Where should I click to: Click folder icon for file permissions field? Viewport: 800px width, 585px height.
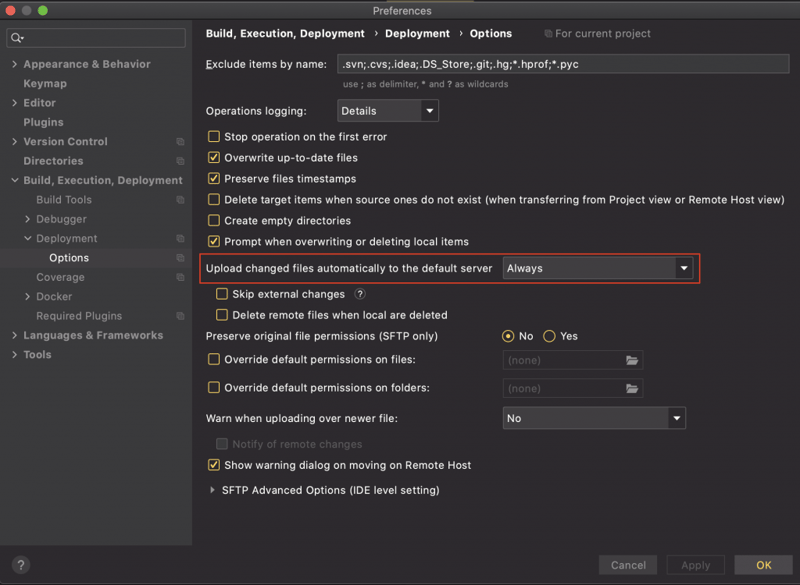[x=632, y=360]
